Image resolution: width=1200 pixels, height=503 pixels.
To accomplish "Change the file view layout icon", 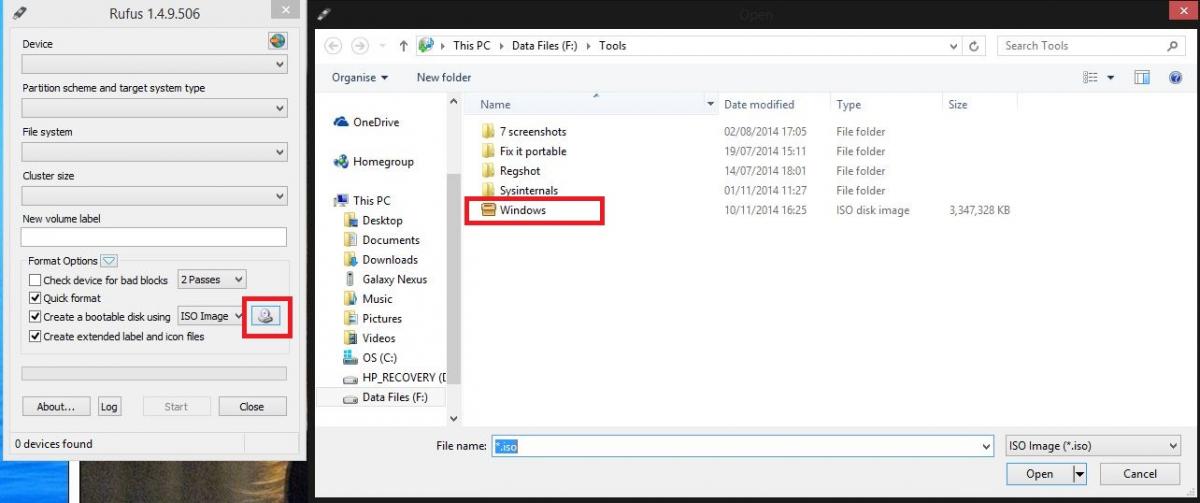I will point(1091,78).
